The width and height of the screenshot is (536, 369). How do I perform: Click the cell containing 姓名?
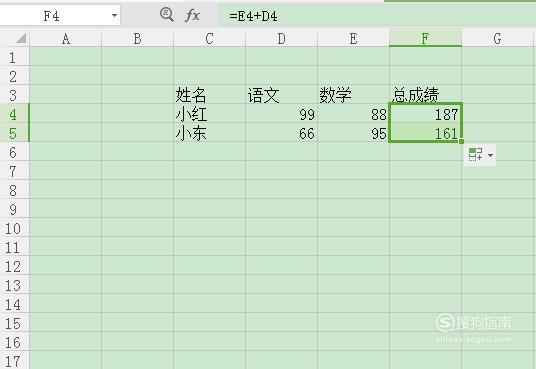[210, 95]
